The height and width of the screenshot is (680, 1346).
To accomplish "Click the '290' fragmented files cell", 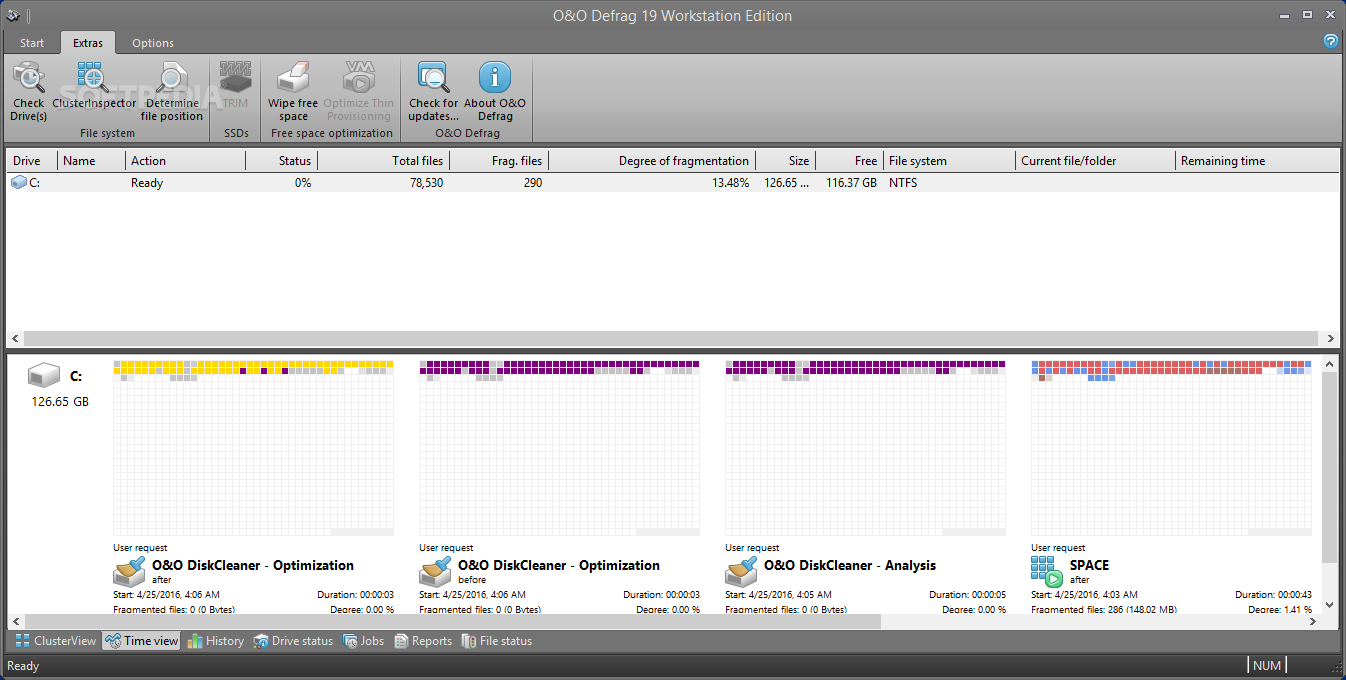I will (532, 183).
